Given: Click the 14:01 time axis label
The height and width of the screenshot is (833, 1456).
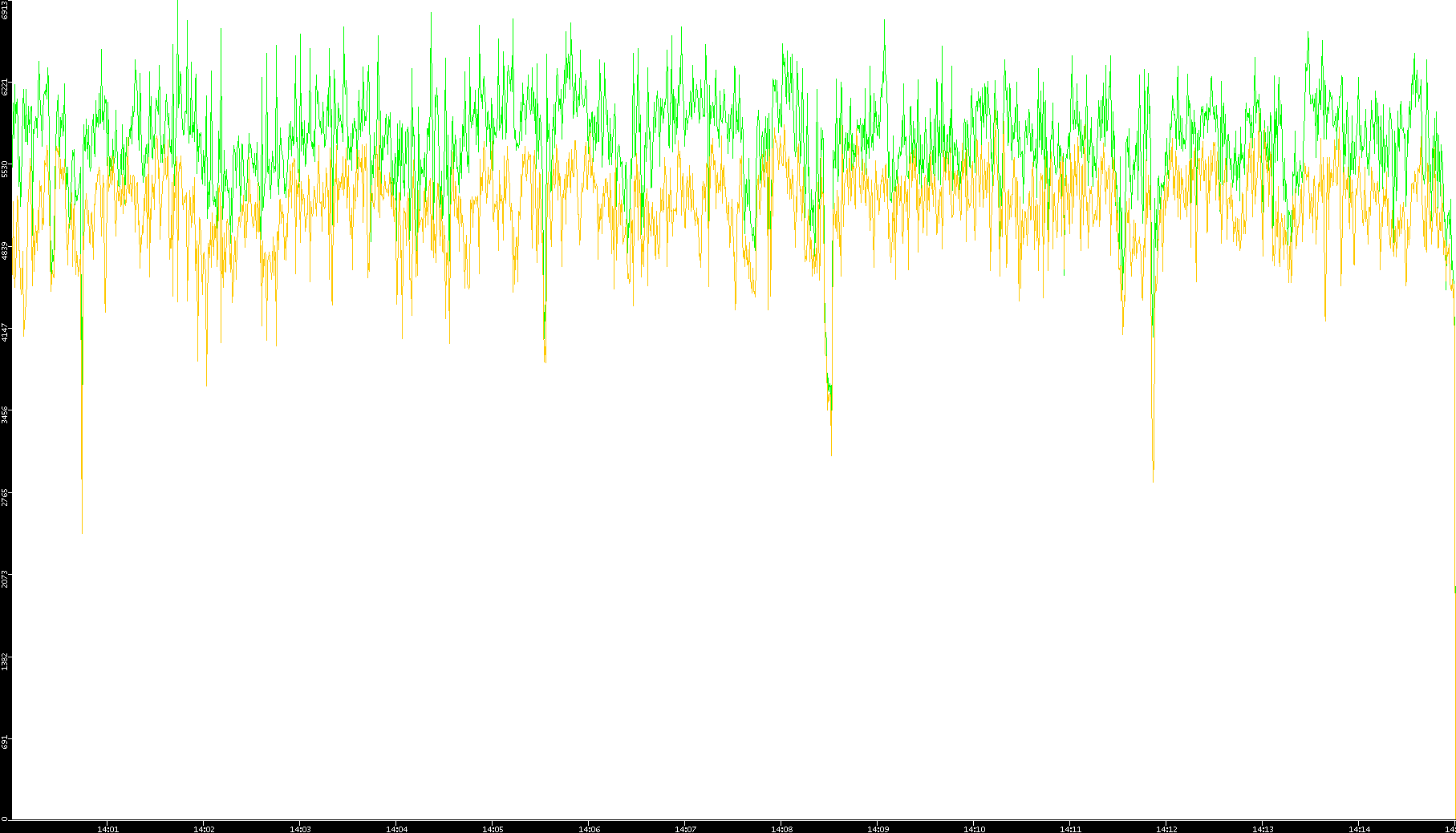Looking at the screenshot, I should click(107, 829).
